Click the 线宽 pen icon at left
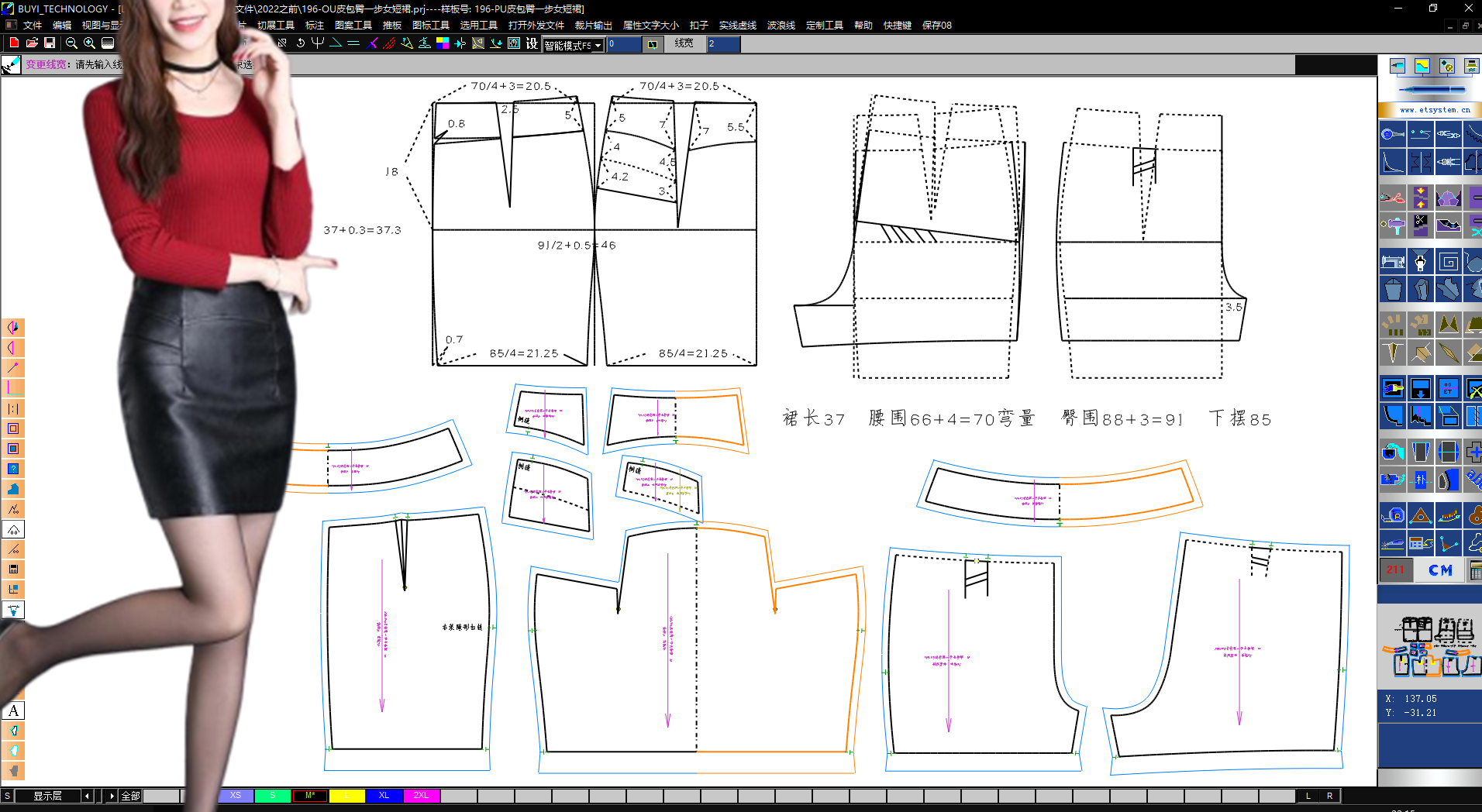This screenshot has height=812, width=1482. pos(11,65)
